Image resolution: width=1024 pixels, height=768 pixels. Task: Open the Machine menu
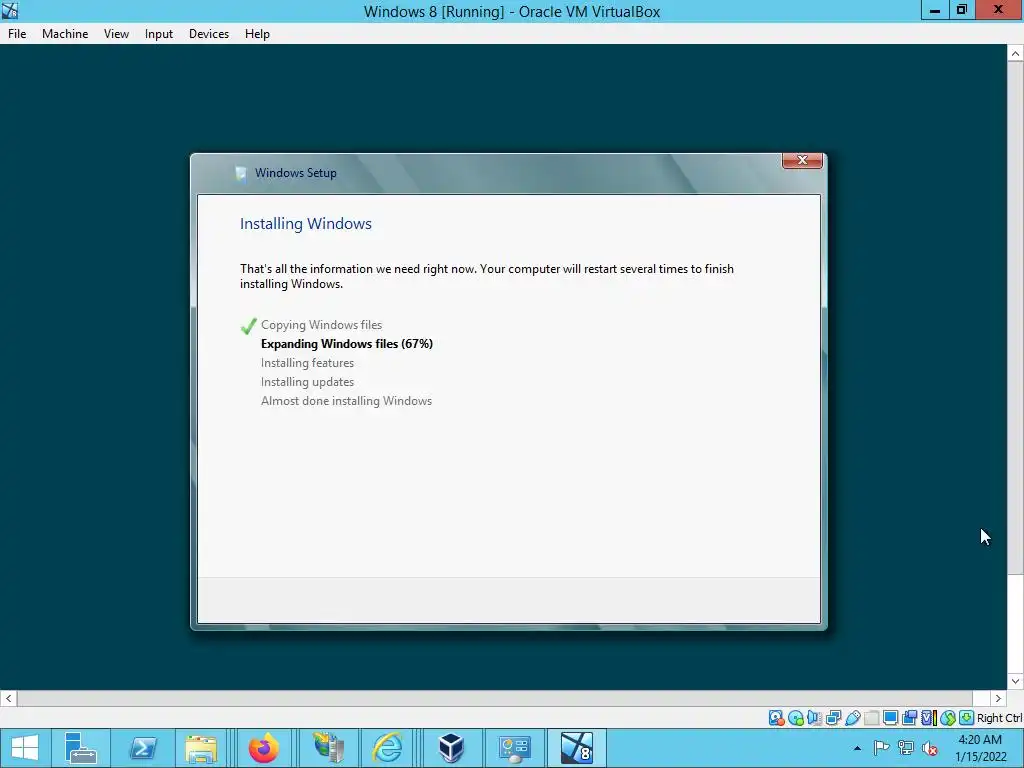[65, 34]
